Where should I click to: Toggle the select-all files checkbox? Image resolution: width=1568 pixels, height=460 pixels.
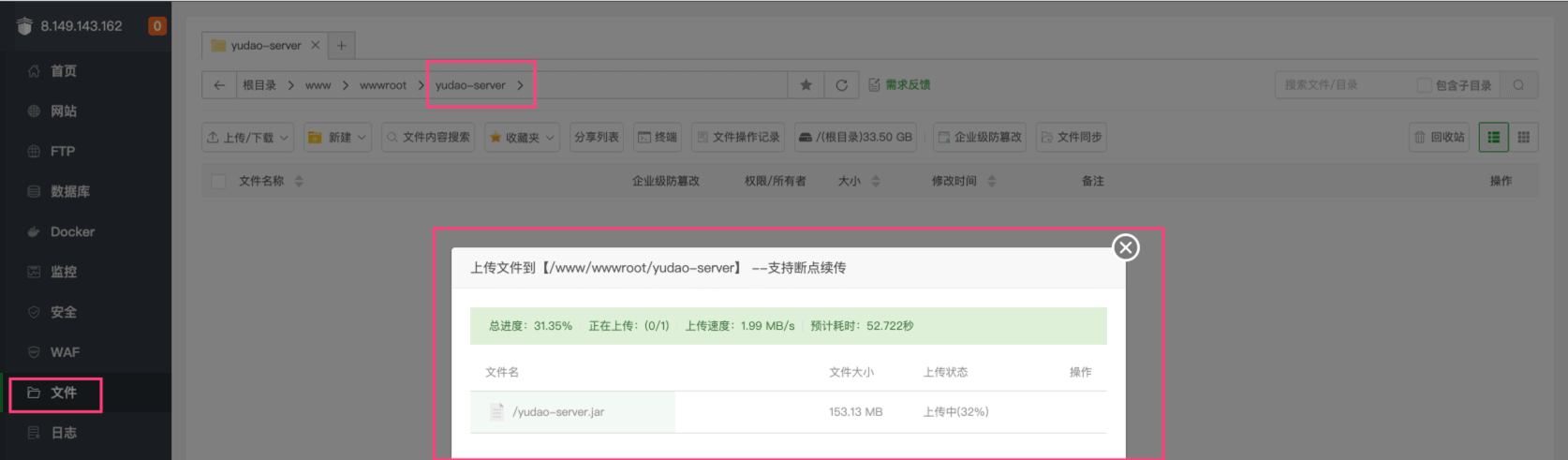218,182
